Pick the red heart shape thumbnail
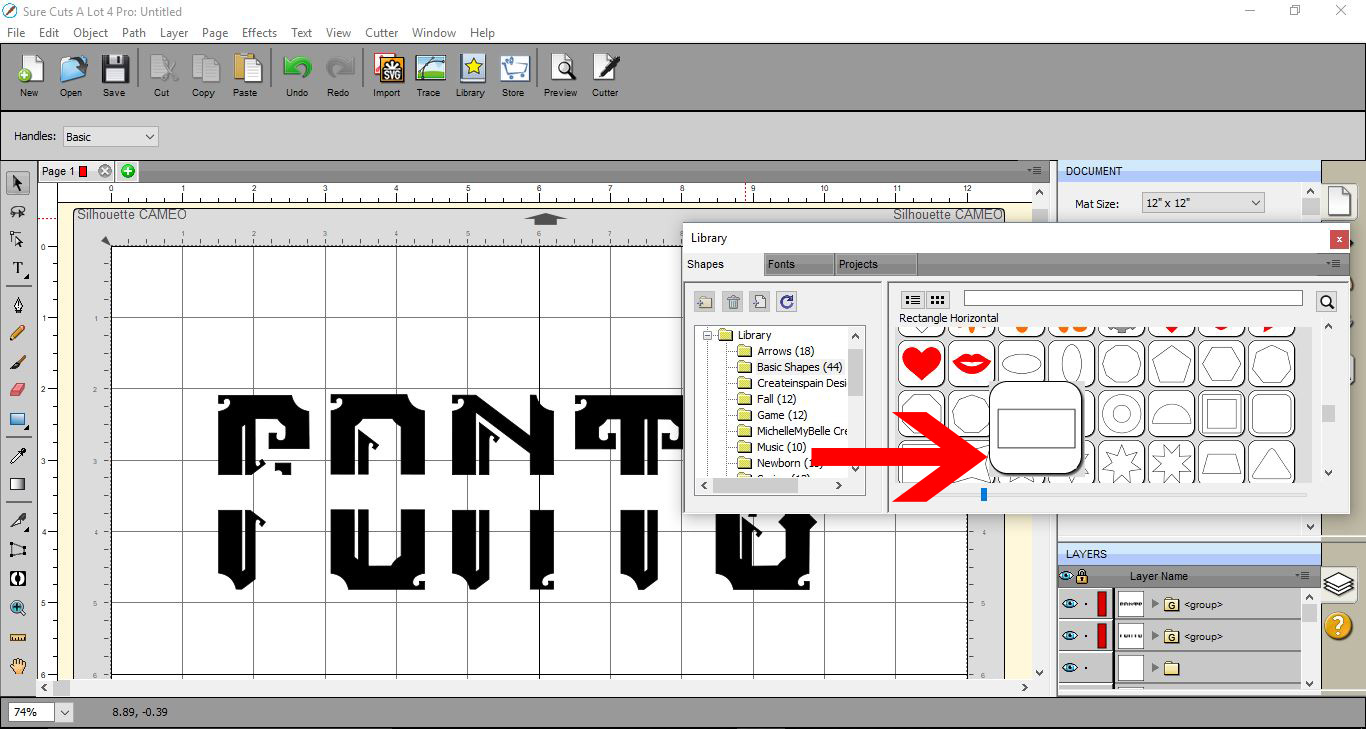 pyautogui.click(x=921, y=363)
